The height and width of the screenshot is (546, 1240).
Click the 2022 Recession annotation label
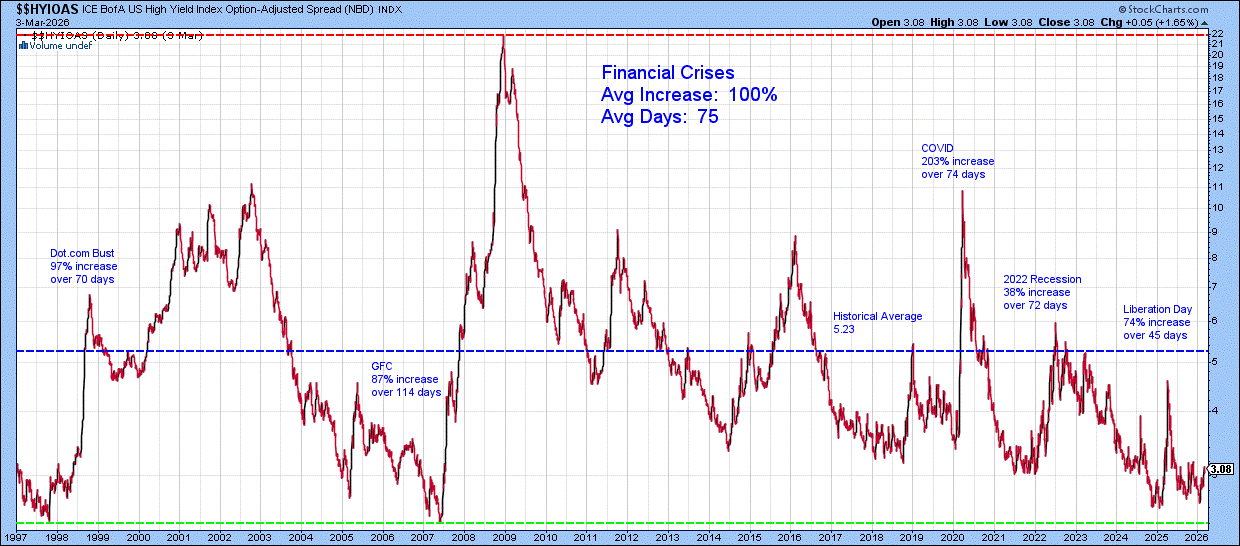[1041, 292]
